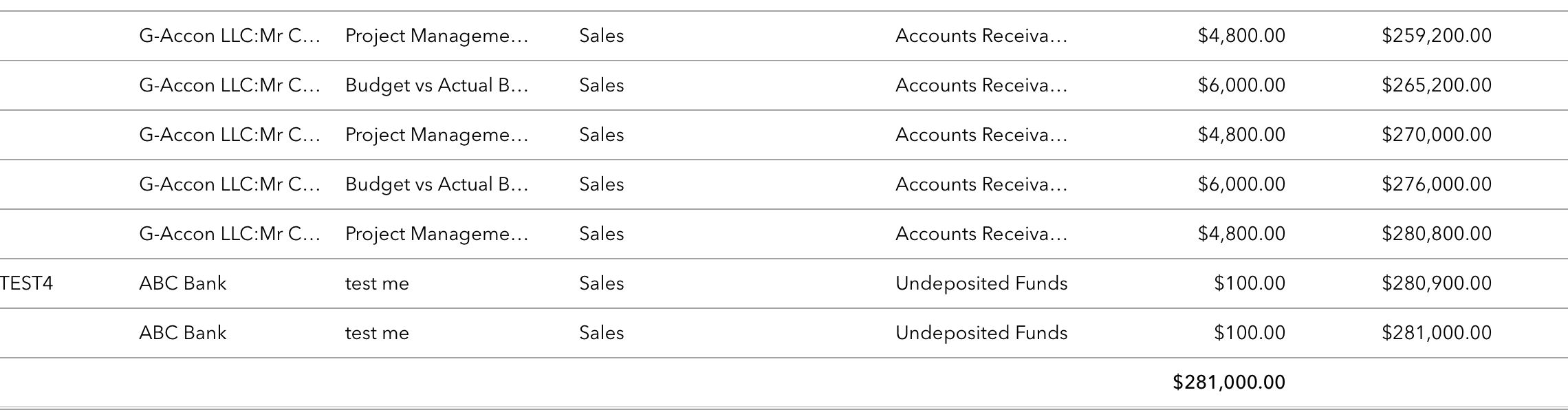This screenshot has height=410, width=1568.
Task: Select the first Project Management memo
Action: point(437,36)
